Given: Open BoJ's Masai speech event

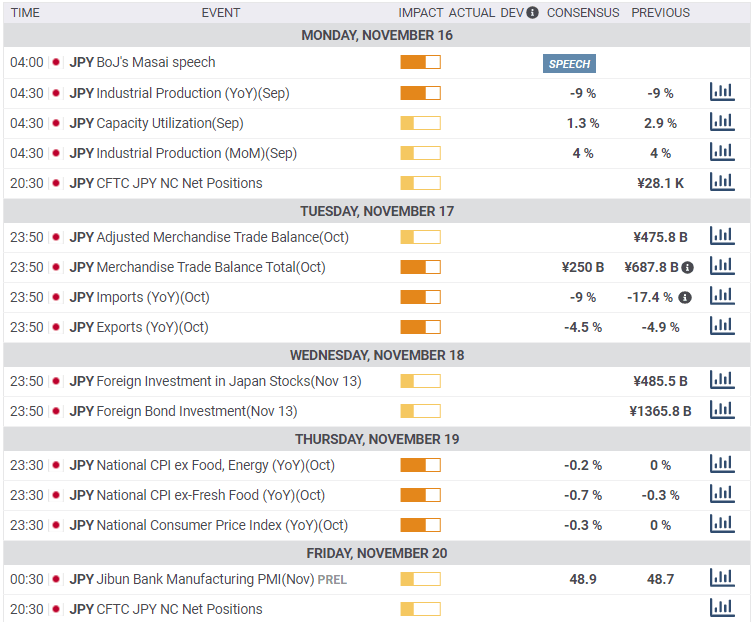Looking at the screenshot, I should [156, 62].
